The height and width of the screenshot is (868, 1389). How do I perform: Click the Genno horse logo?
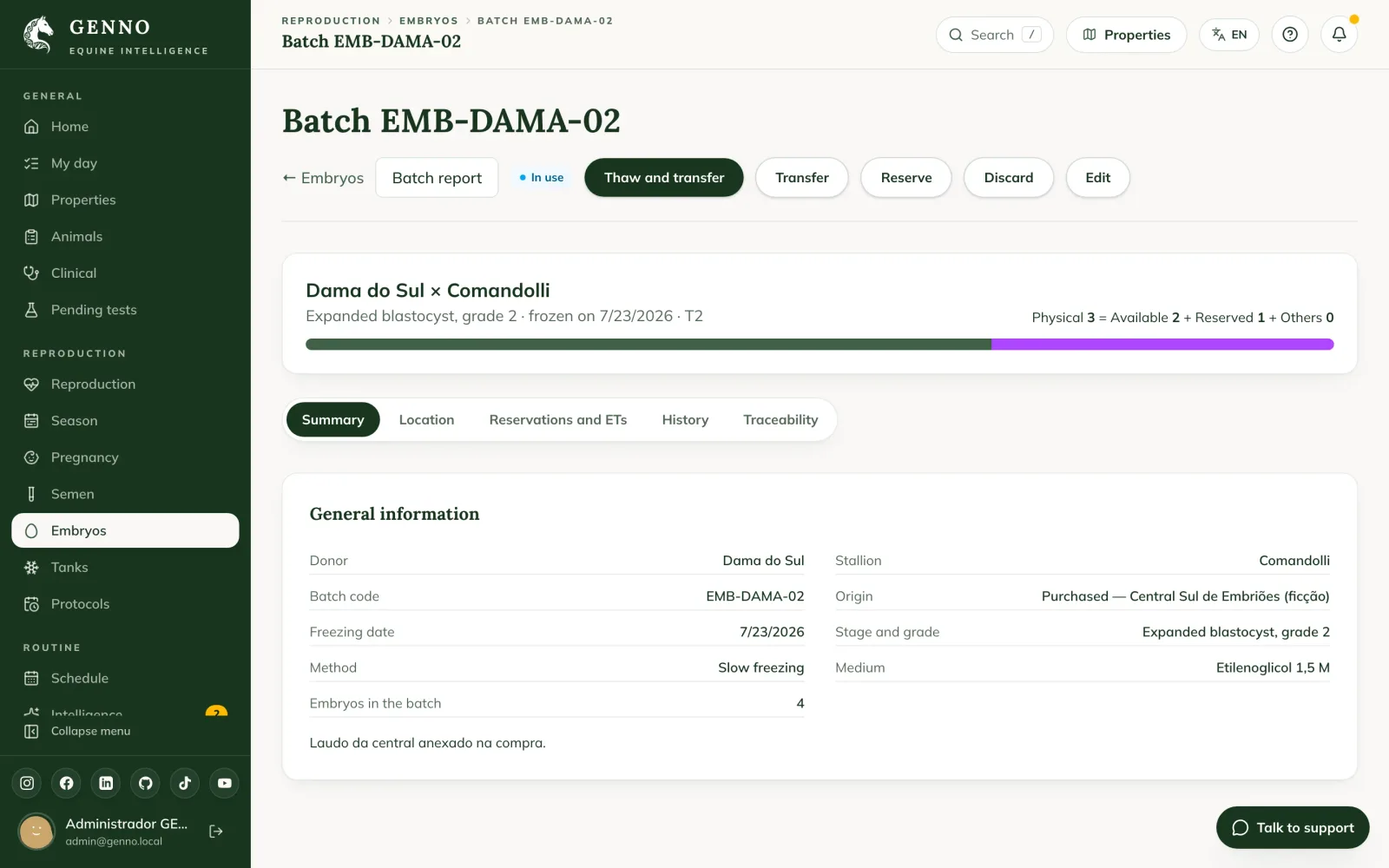coord(38,35)
